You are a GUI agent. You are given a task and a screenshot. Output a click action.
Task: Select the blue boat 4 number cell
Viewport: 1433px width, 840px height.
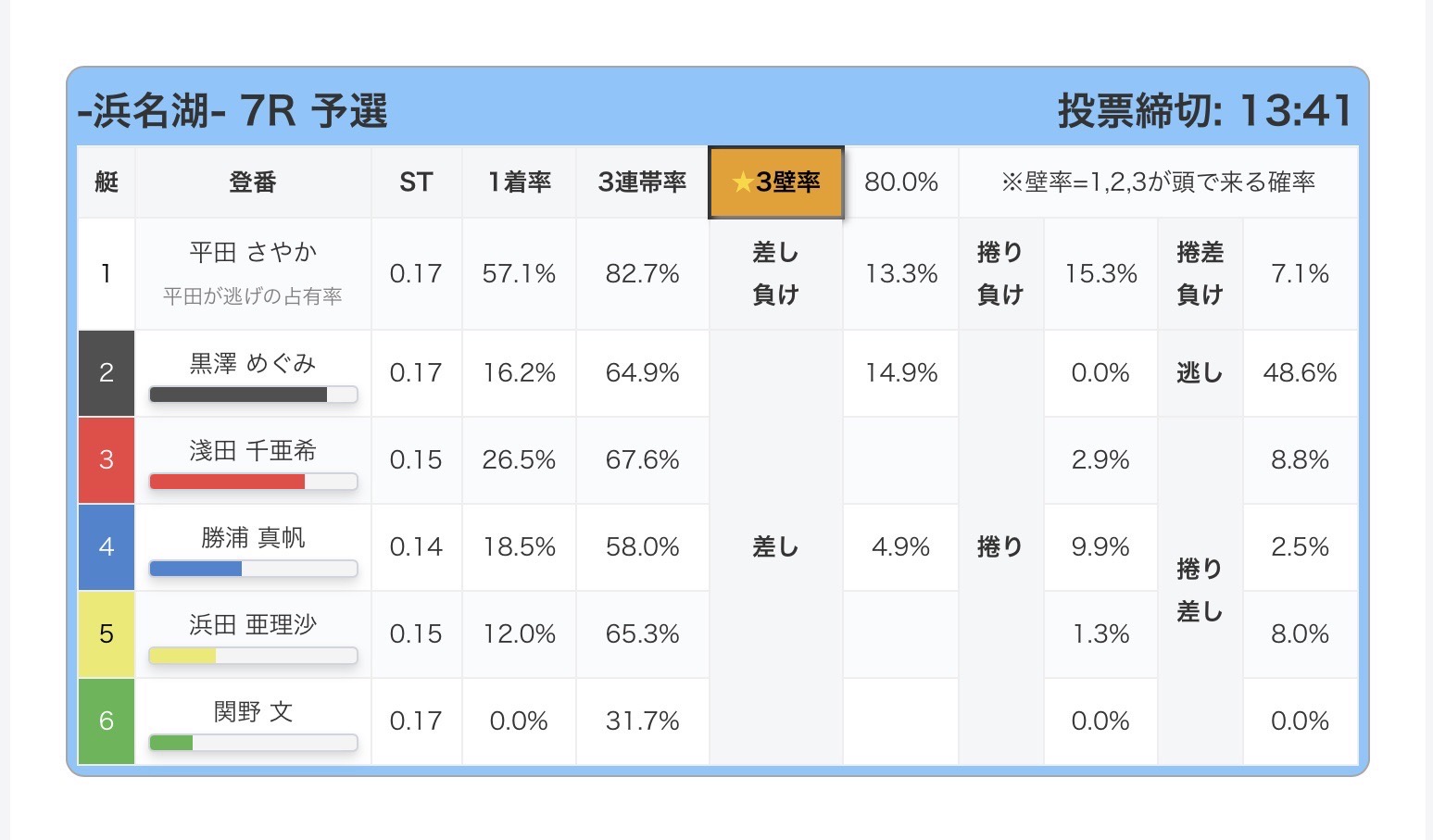coord(107,547)
